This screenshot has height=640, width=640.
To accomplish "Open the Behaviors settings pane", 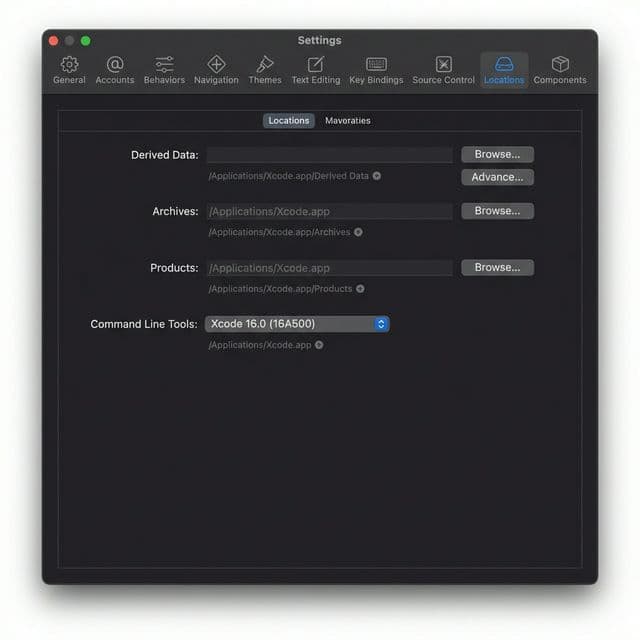I will [164, 70].
